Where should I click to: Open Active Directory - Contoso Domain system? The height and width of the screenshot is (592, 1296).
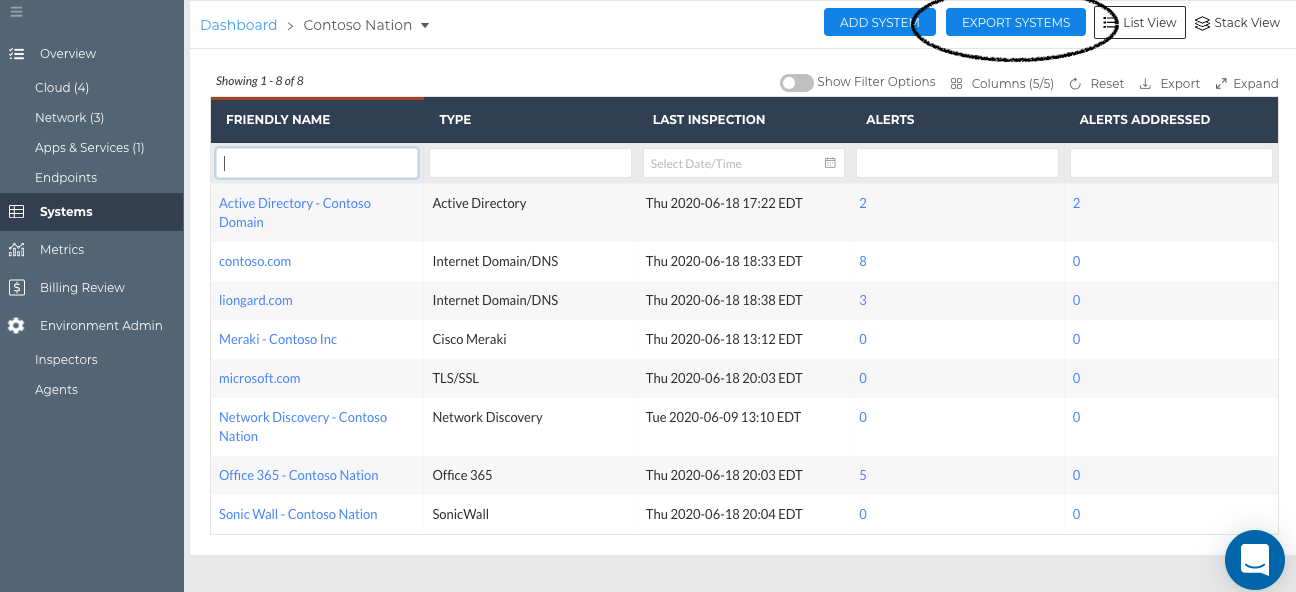pos(295,213)
